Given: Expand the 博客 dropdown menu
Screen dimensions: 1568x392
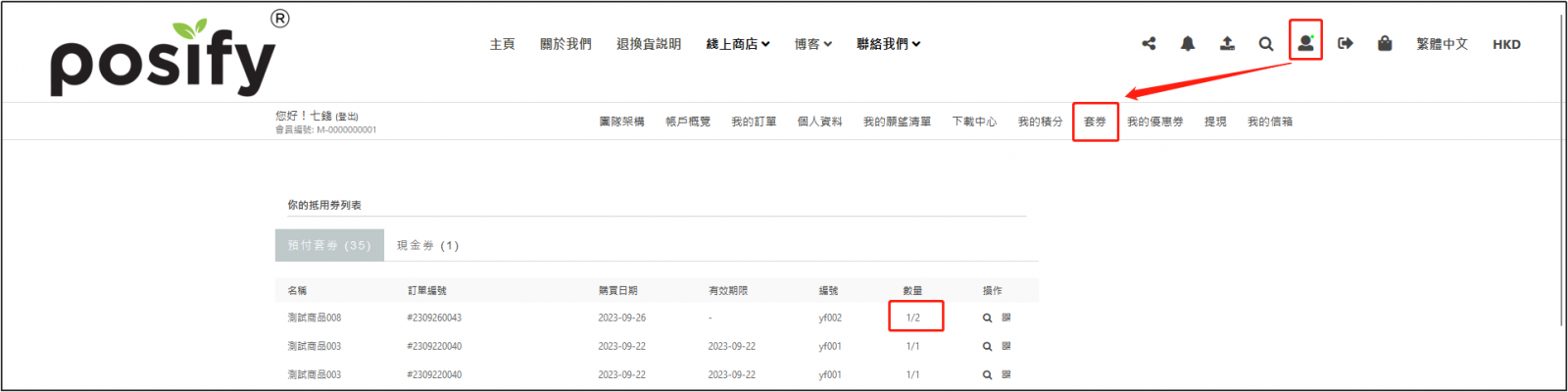Looking at the screenshot, I should [x=812, y=44].
